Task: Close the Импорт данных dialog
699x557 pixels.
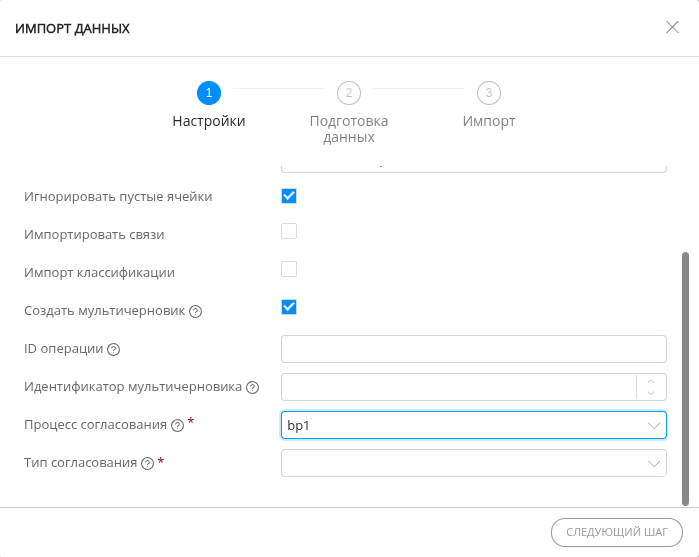Action: 672,27
